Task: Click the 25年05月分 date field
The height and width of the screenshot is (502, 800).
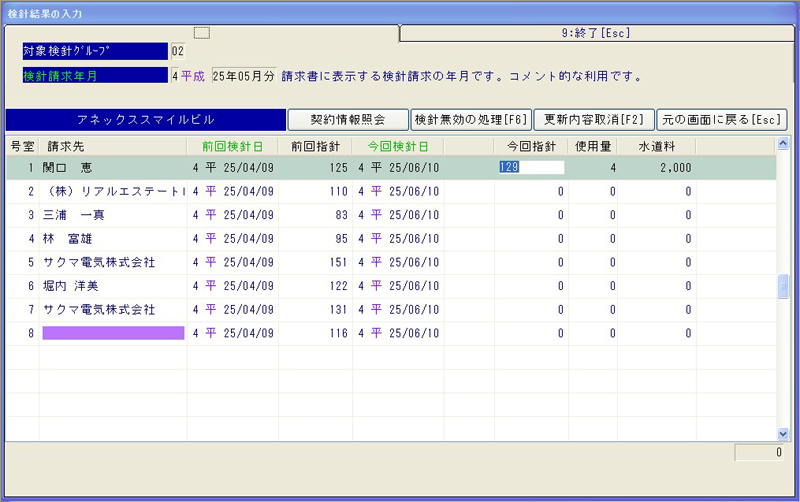Action: click(x=244, y=75)
